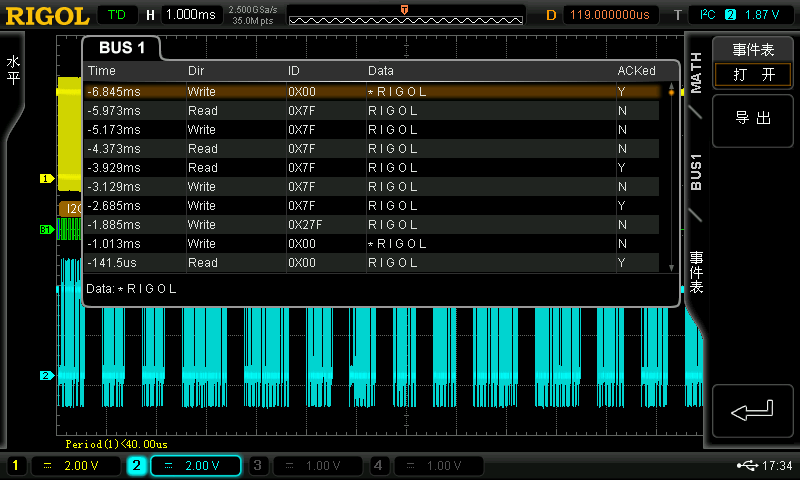Click the RIGOL logo
800x480 pixels.
coord(47,16)
